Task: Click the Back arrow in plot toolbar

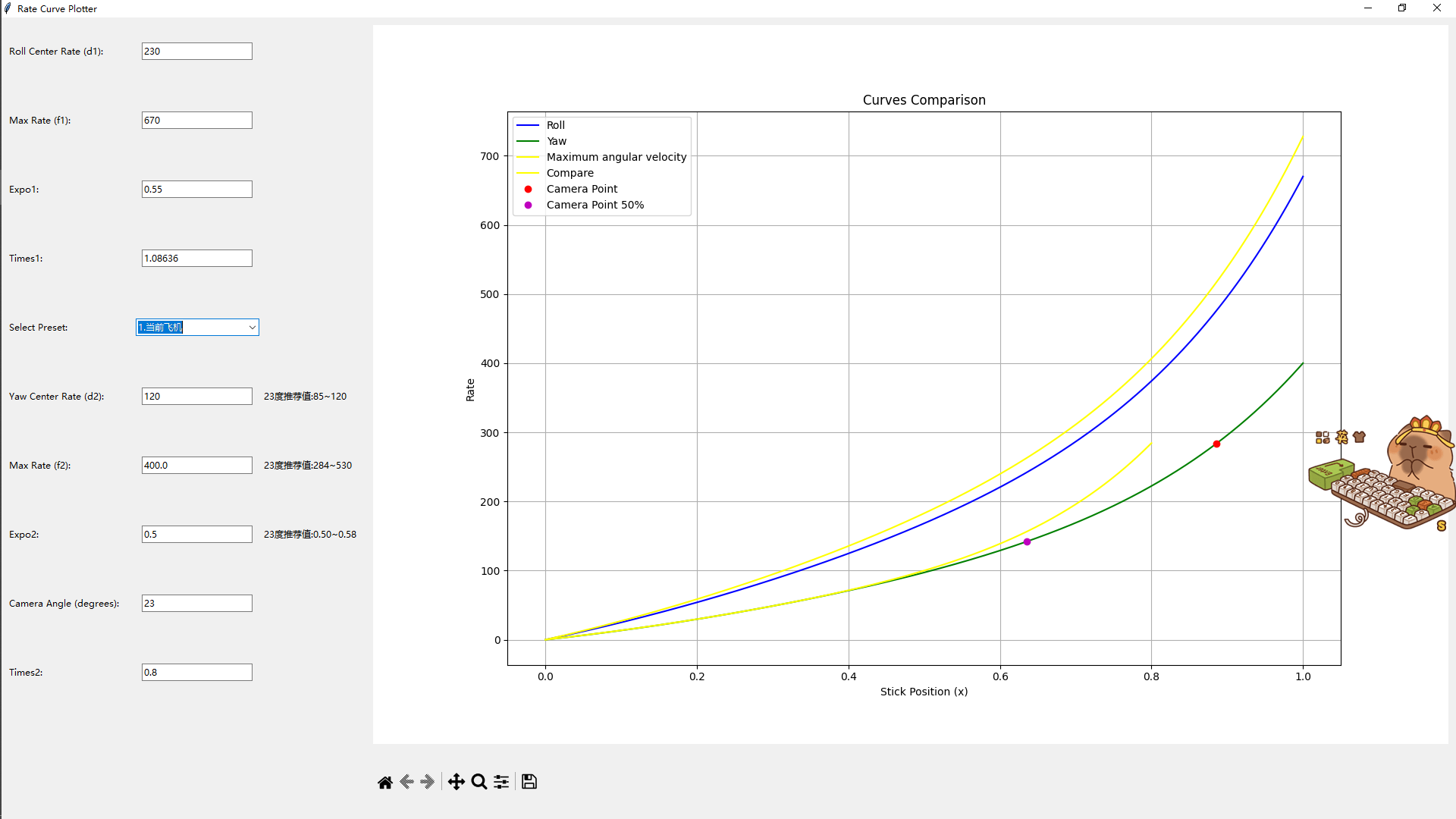Action: tap(406, 782)
